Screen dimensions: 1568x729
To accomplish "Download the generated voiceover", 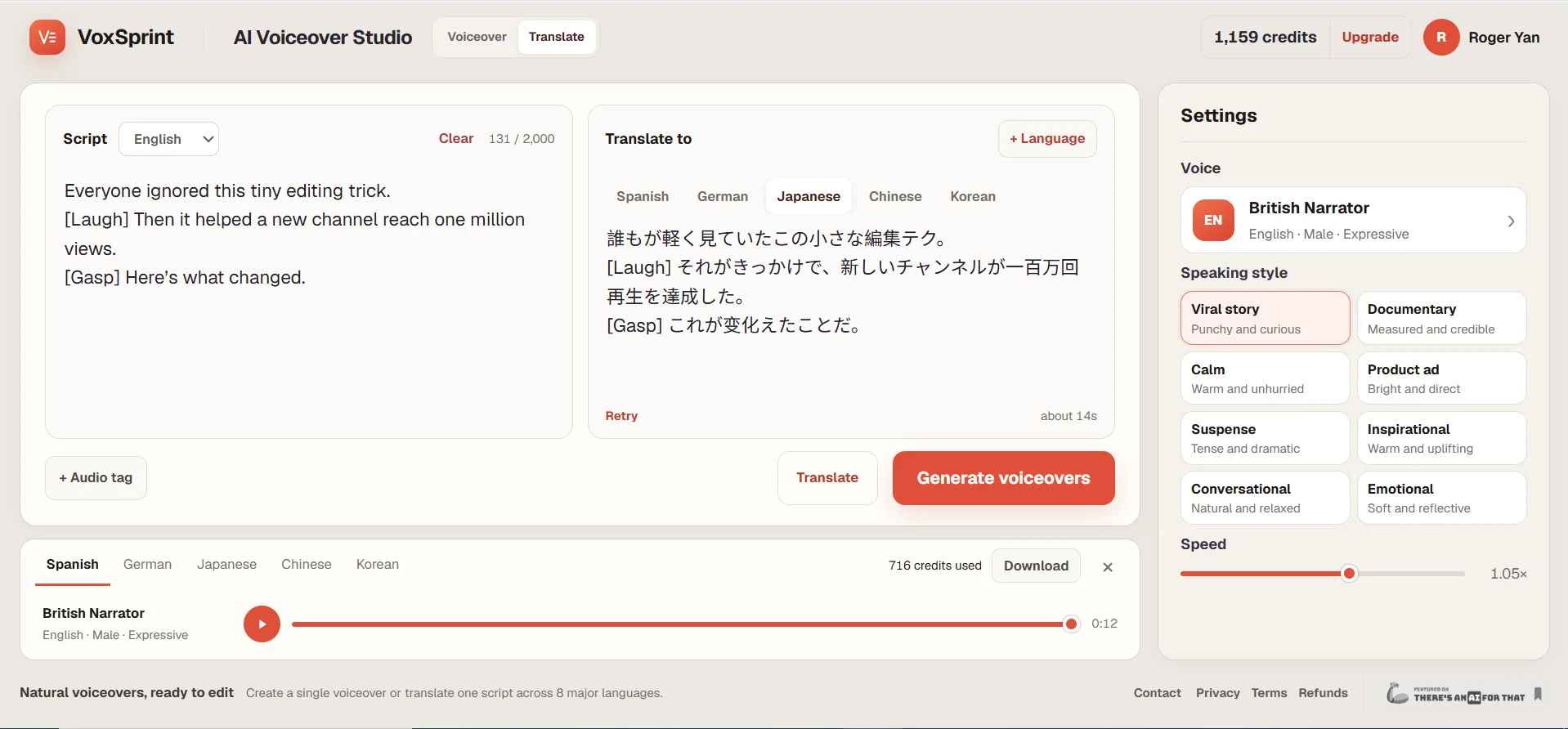I will pos(1036,566).
